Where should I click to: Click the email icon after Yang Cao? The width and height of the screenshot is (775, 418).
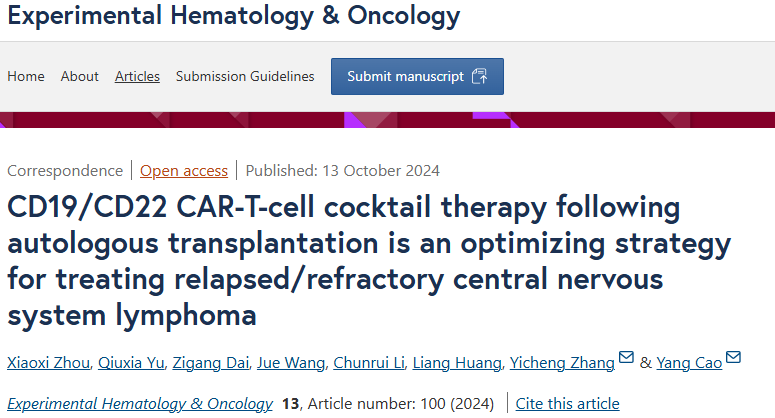733,357
